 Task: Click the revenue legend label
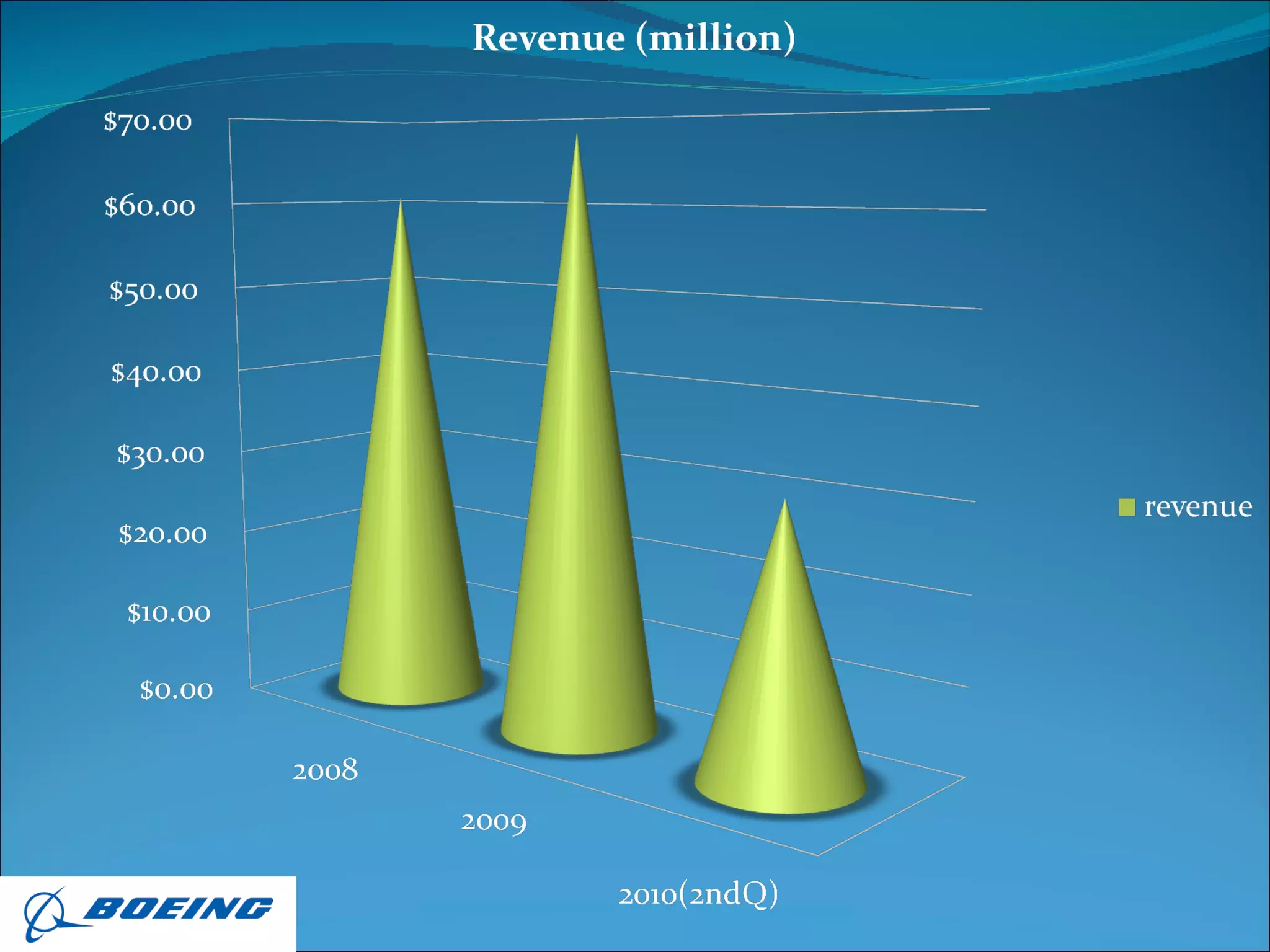(x=1197, y=507)
